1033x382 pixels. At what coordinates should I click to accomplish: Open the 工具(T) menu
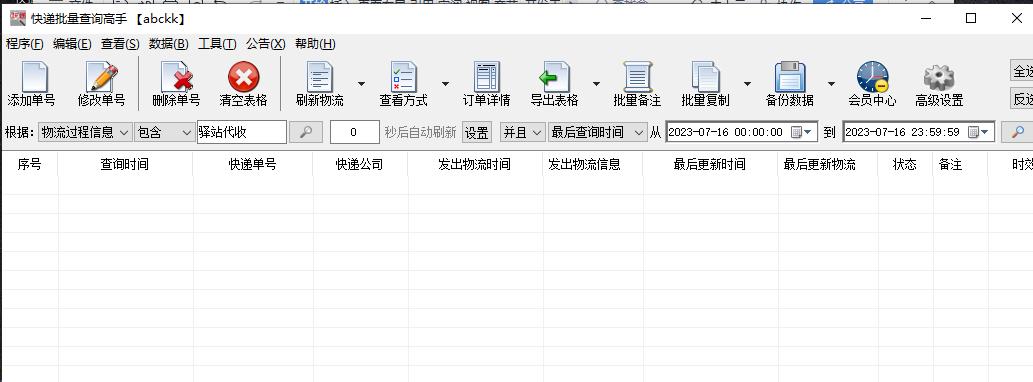point(217,44)
